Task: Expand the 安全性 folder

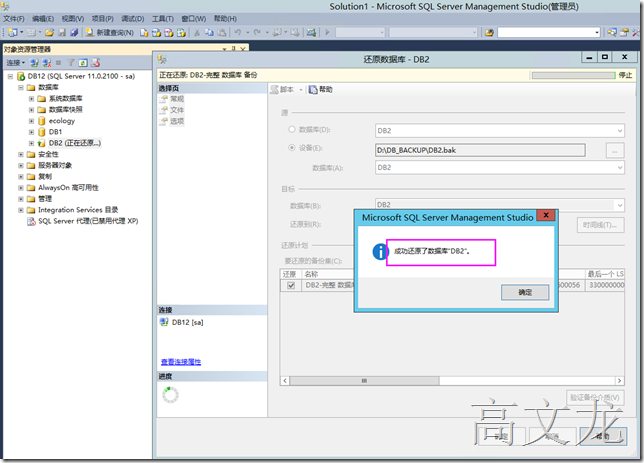Action: point(21,154)
